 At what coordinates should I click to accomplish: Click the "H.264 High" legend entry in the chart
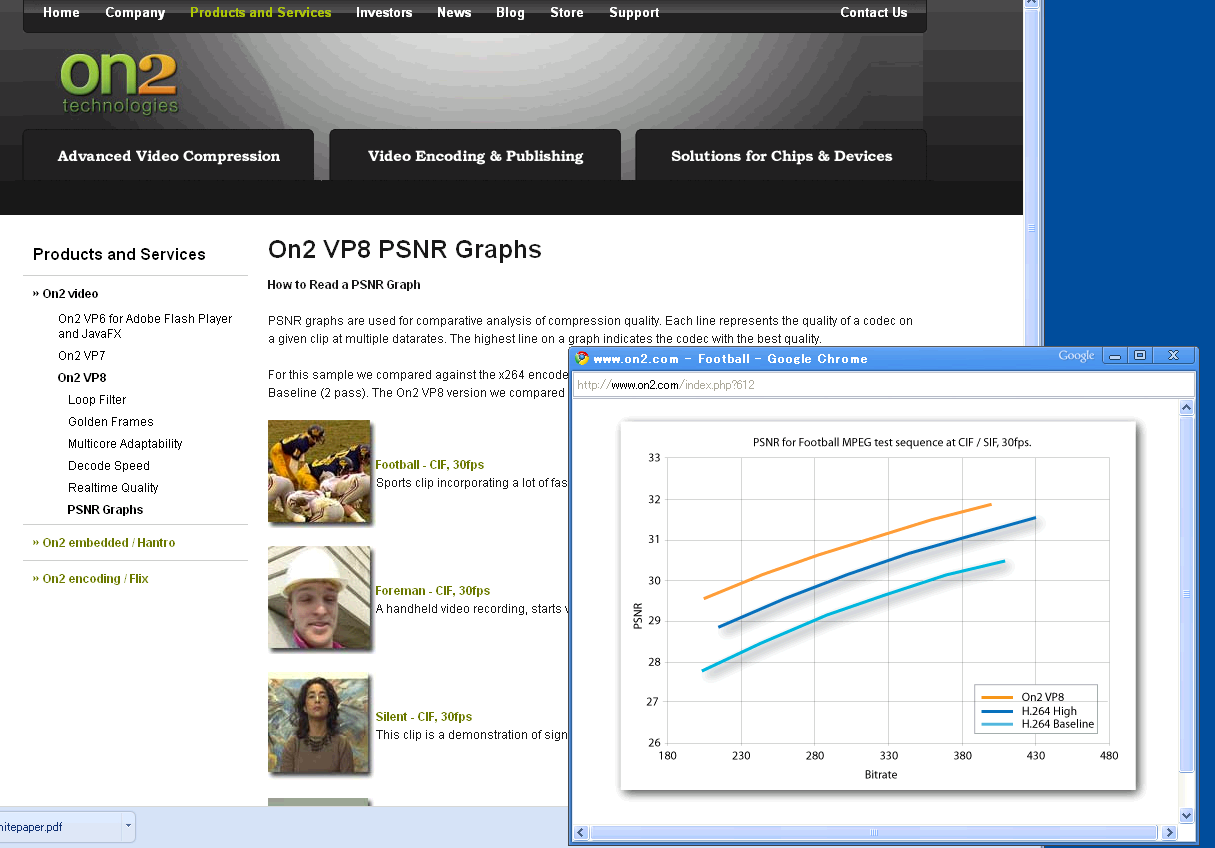(x=1029, y=710)
